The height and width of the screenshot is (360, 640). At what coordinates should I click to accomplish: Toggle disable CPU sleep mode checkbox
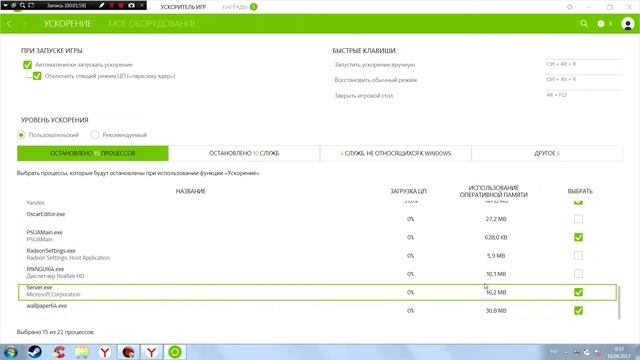click(37, 76)
